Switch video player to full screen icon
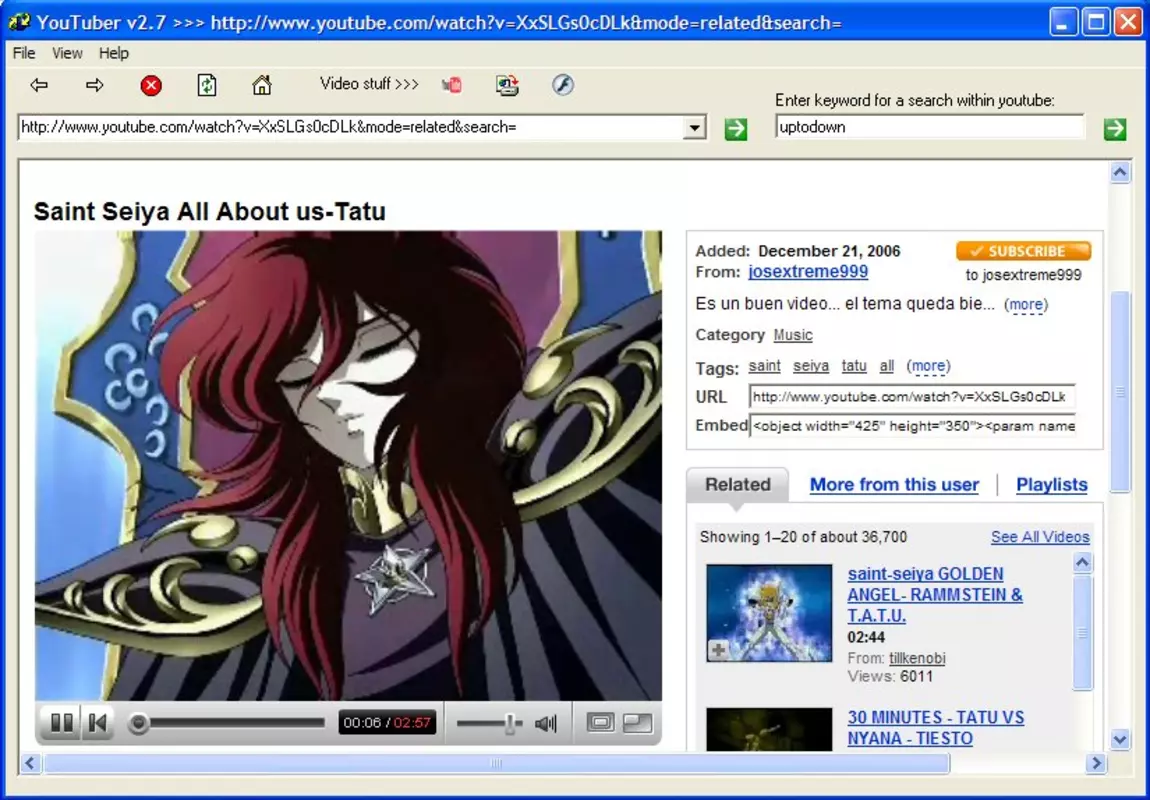 click(637, 723)
